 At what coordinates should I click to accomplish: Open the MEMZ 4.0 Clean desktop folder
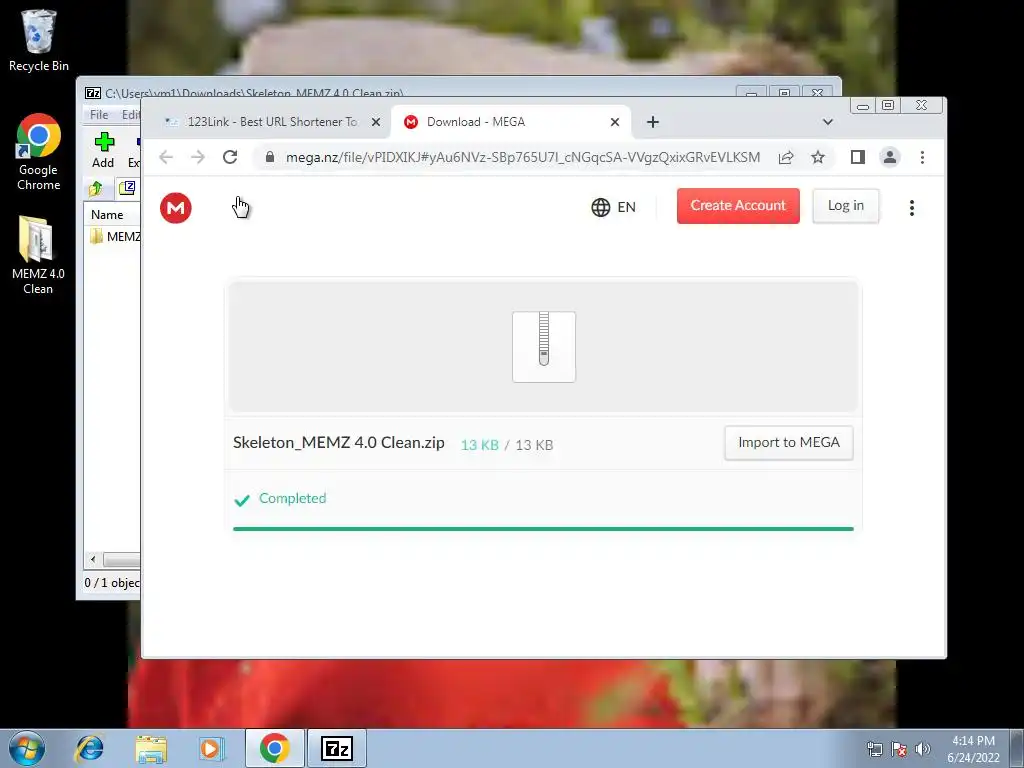[x=38, y=255]
